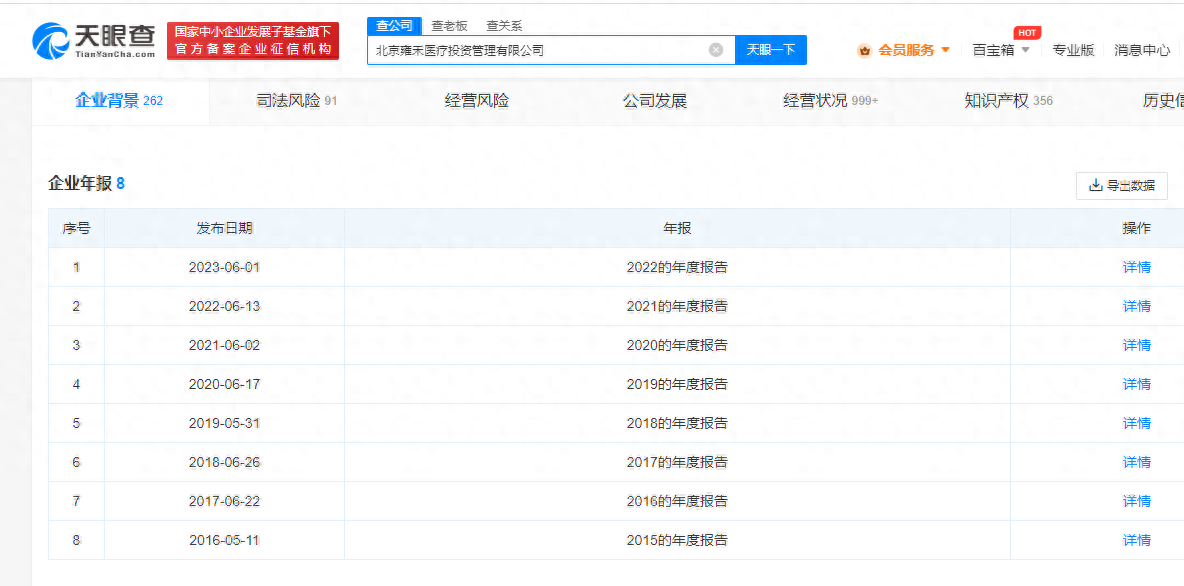Switch to 查老板 search mode

[449, 26]
